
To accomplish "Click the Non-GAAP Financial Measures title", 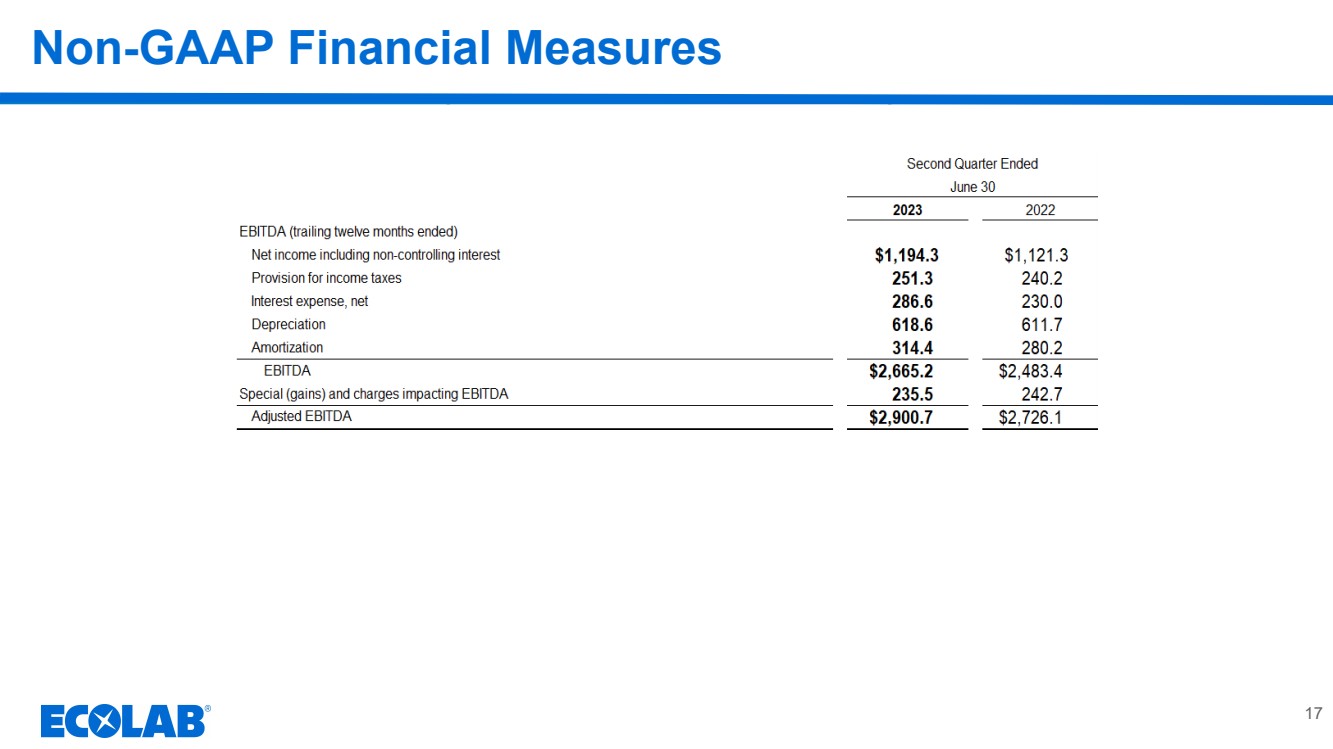I will [x=376, y=48].
